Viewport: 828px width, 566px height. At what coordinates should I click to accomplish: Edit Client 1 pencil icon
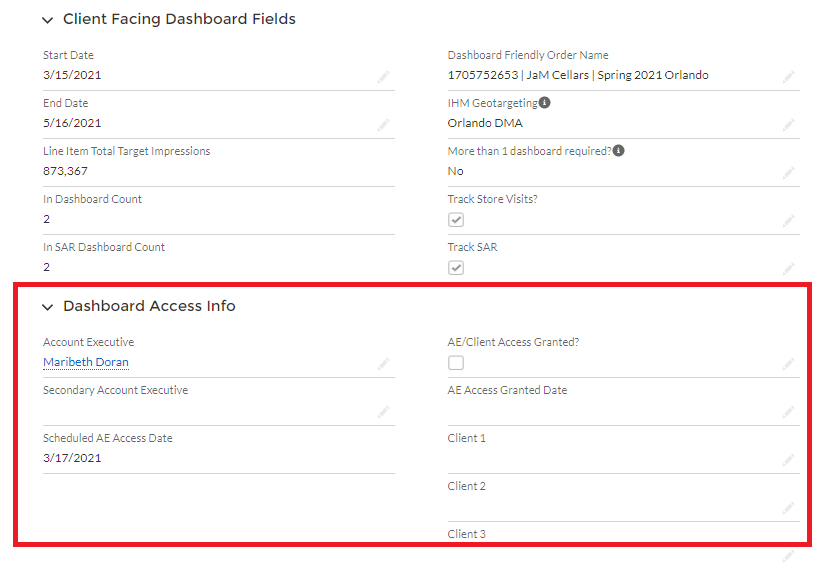pyautogui.click(x=788, y=460)
